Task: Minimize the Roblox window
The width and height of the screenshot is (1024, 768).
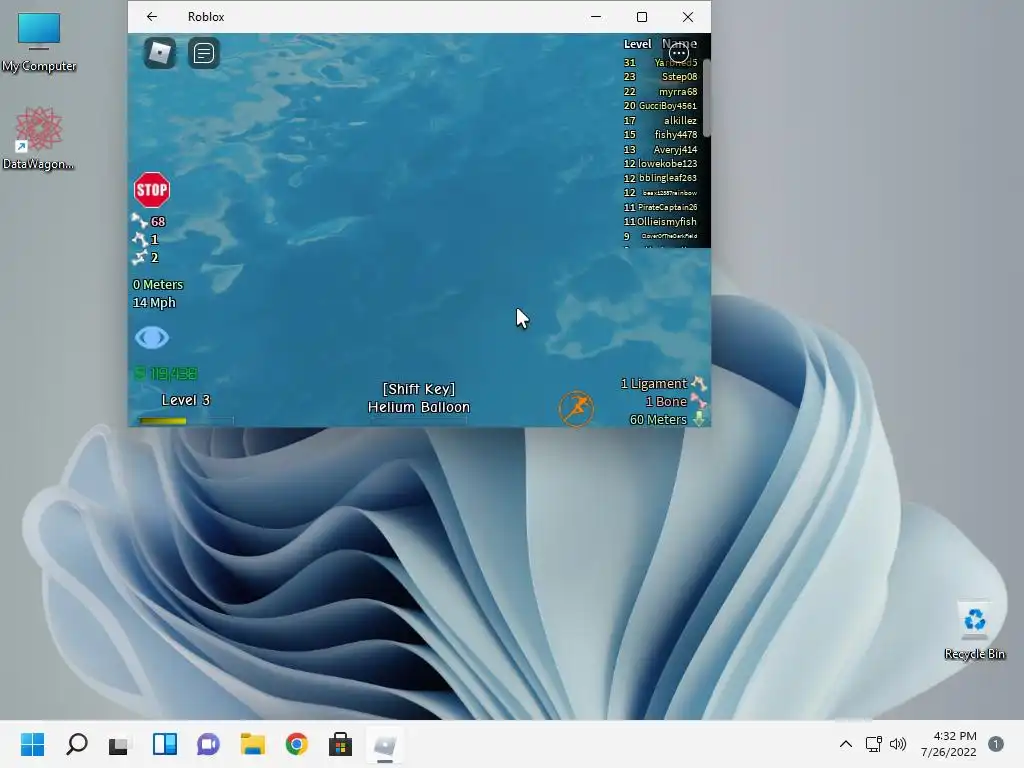Action: pyautogui.click(x=596, y=17)
